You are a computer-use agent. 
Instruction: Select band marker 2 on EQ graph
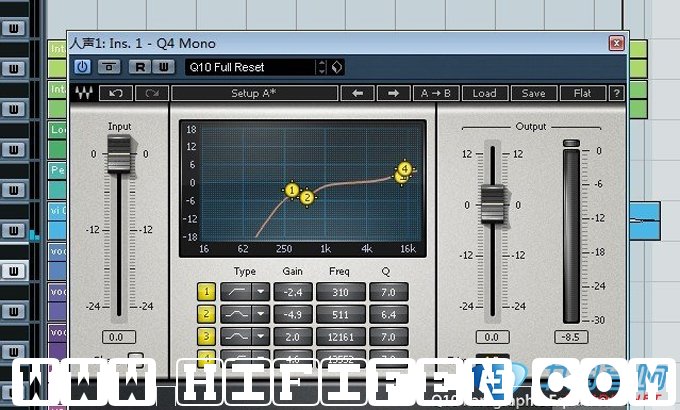(x=307, y=198)
